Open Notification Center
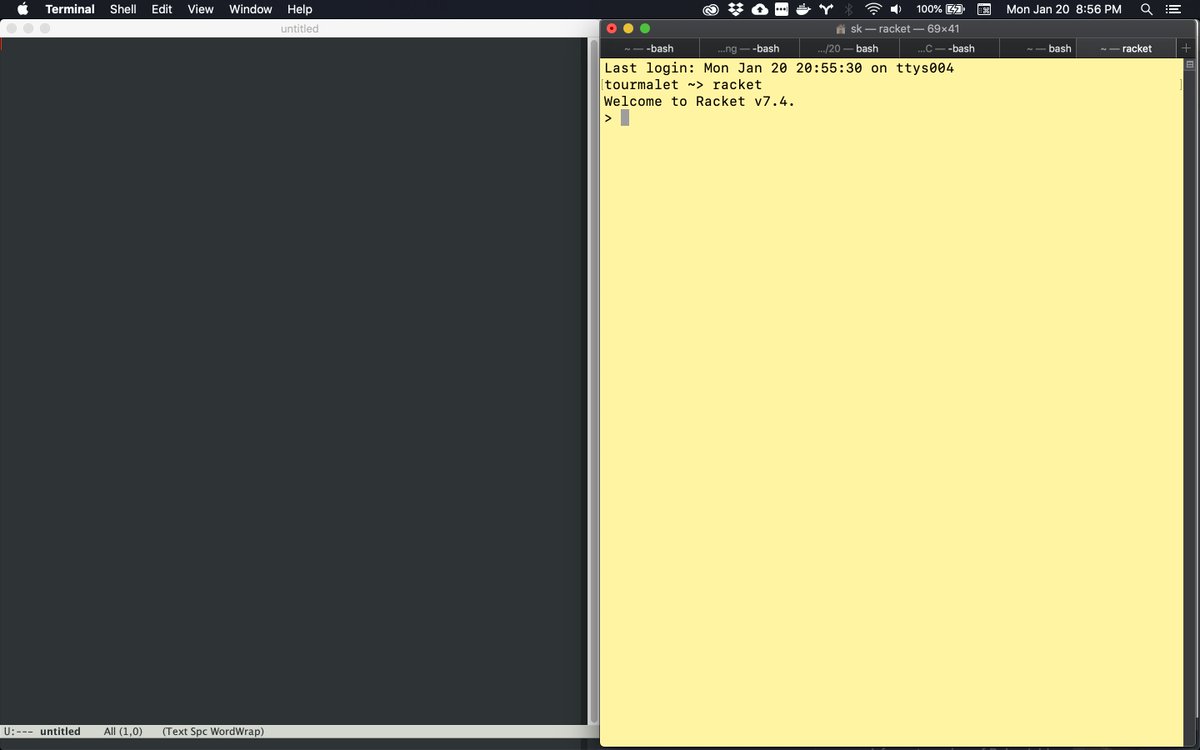The image size is (1200, 750). [x=1174, y=9]
